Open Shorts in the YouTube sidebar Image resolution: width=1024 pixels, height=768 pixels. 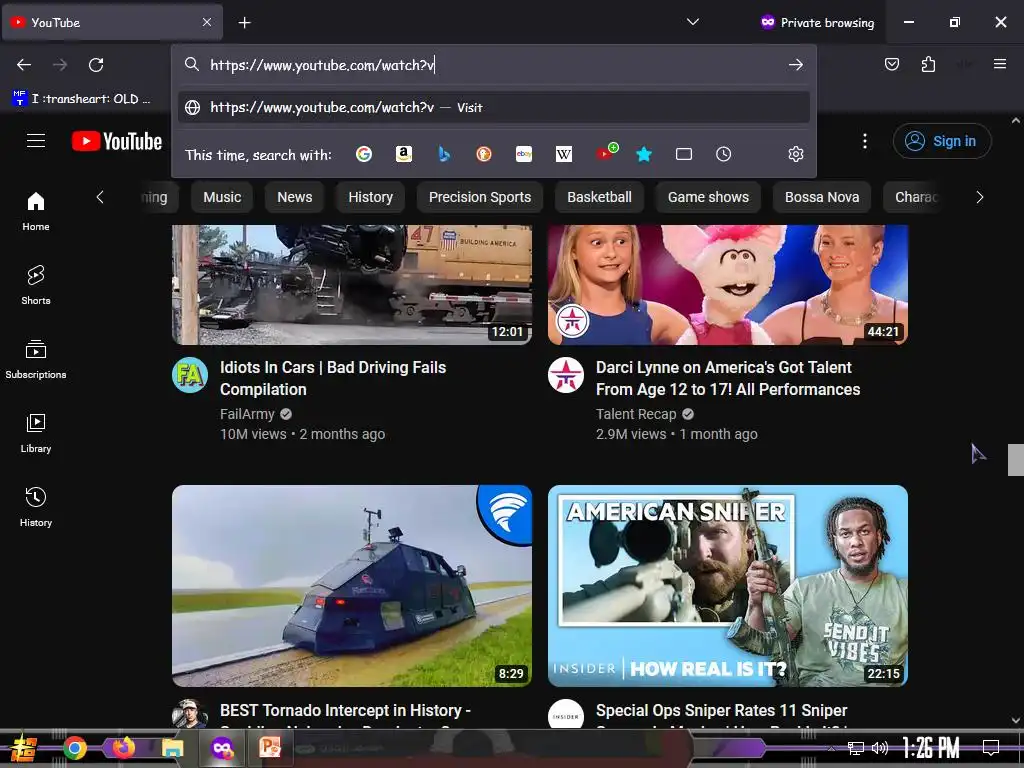[x=36, y=285]
